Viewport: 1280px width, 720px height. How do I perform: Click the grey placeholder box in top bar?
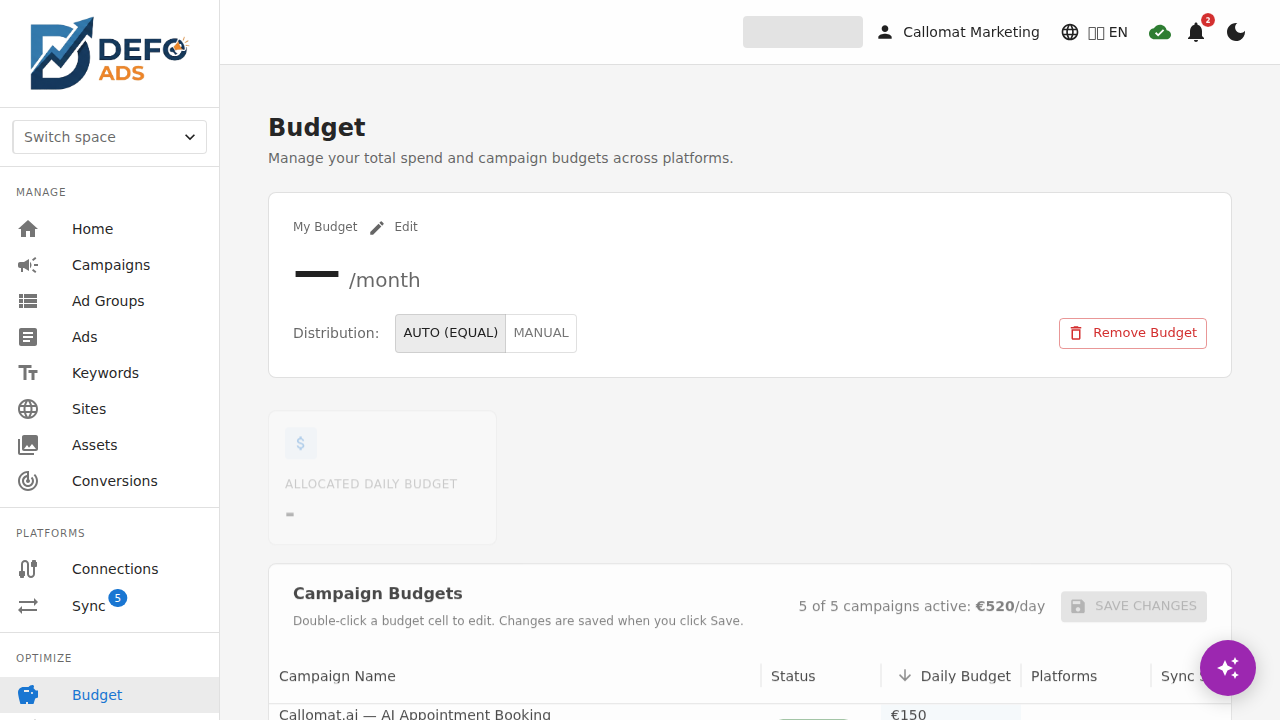(x=803, y=32)
